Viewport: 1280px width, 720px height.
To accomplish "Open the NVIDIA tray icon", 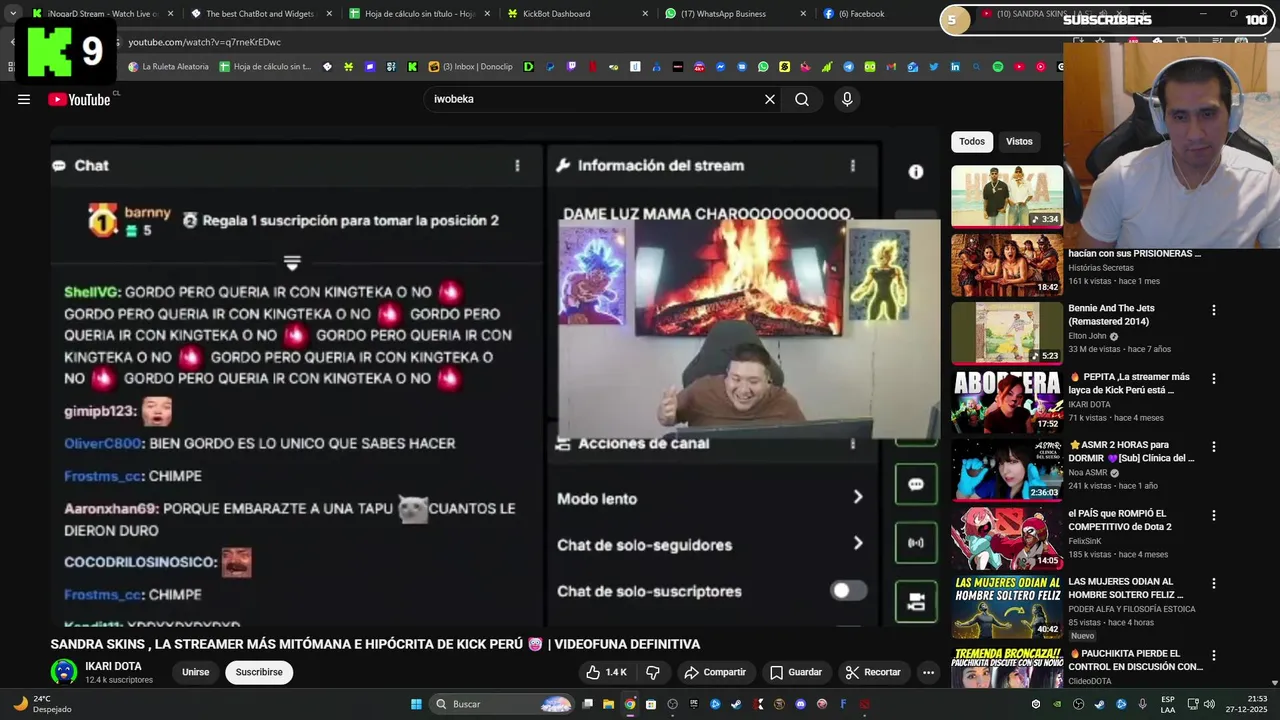I will tap(1057, 704).
